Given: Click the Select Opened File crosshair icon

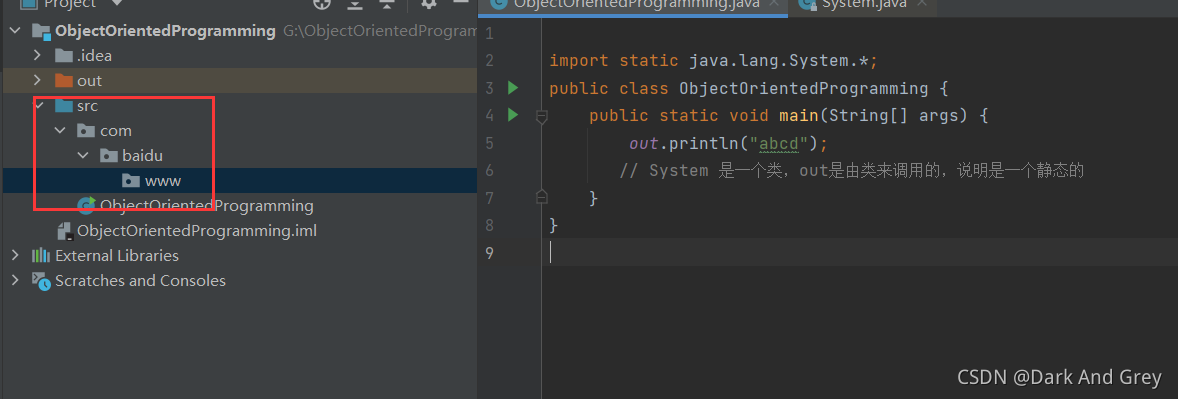Looking at the screenshot, I should click(x=322, y=3).
